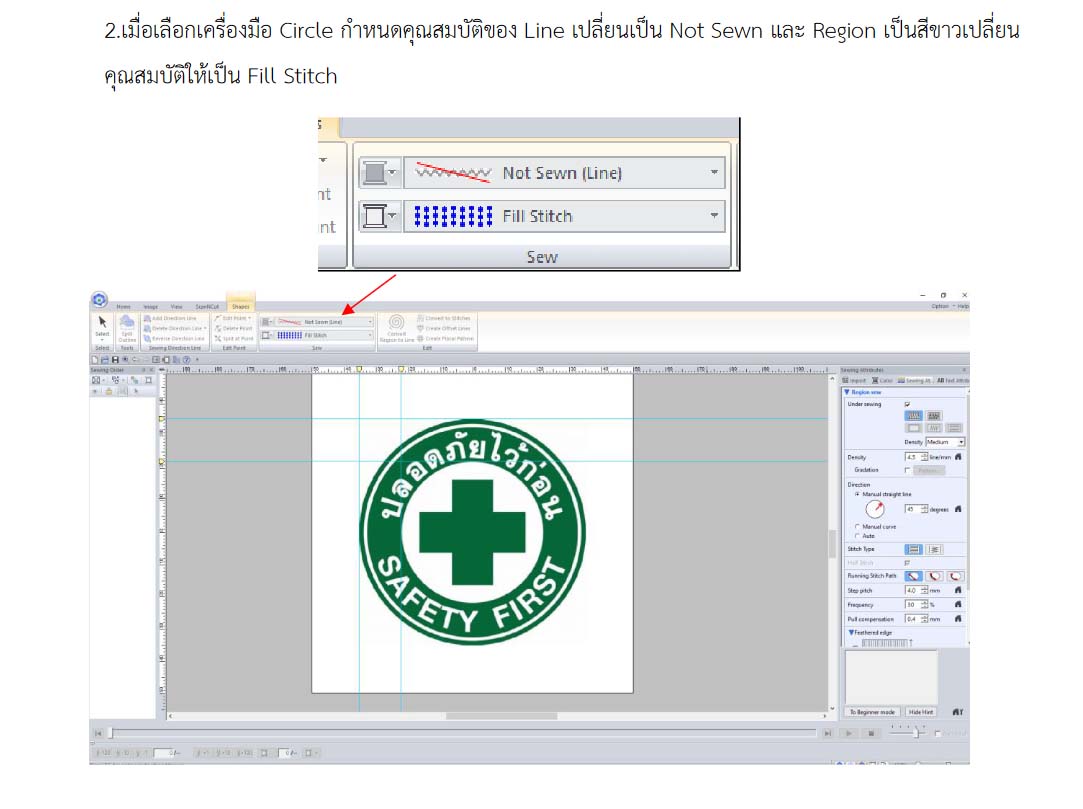
Task: Click the stitch simulator play button
Action: point(849,733)
